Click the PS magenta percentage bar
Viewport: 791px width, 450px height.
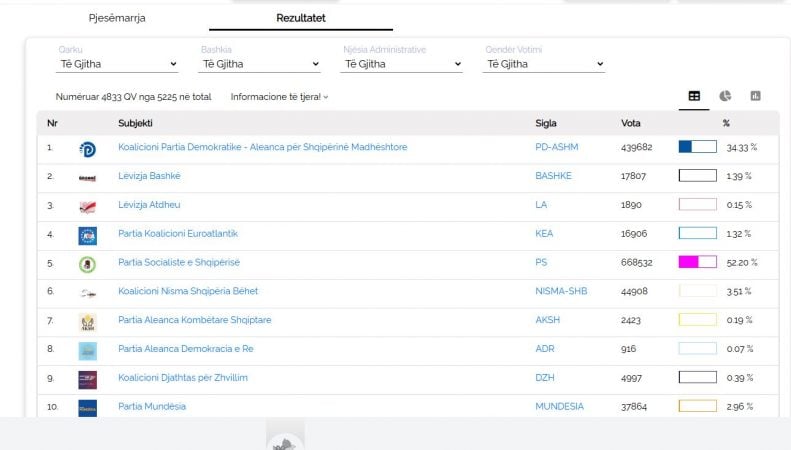tap(698, 262)
